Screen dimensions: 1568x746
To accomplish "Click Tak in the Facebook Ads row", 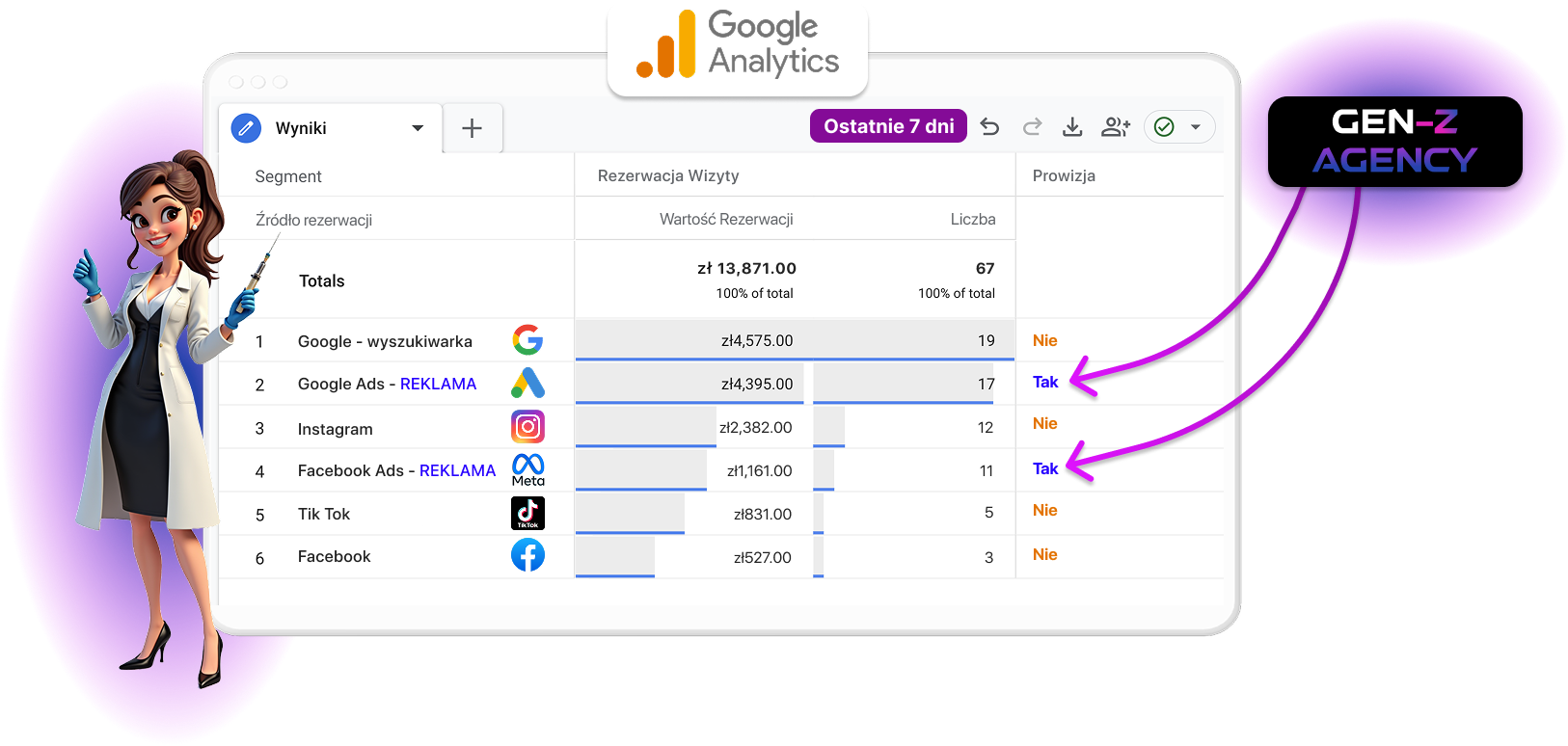I will (1045, 468).
